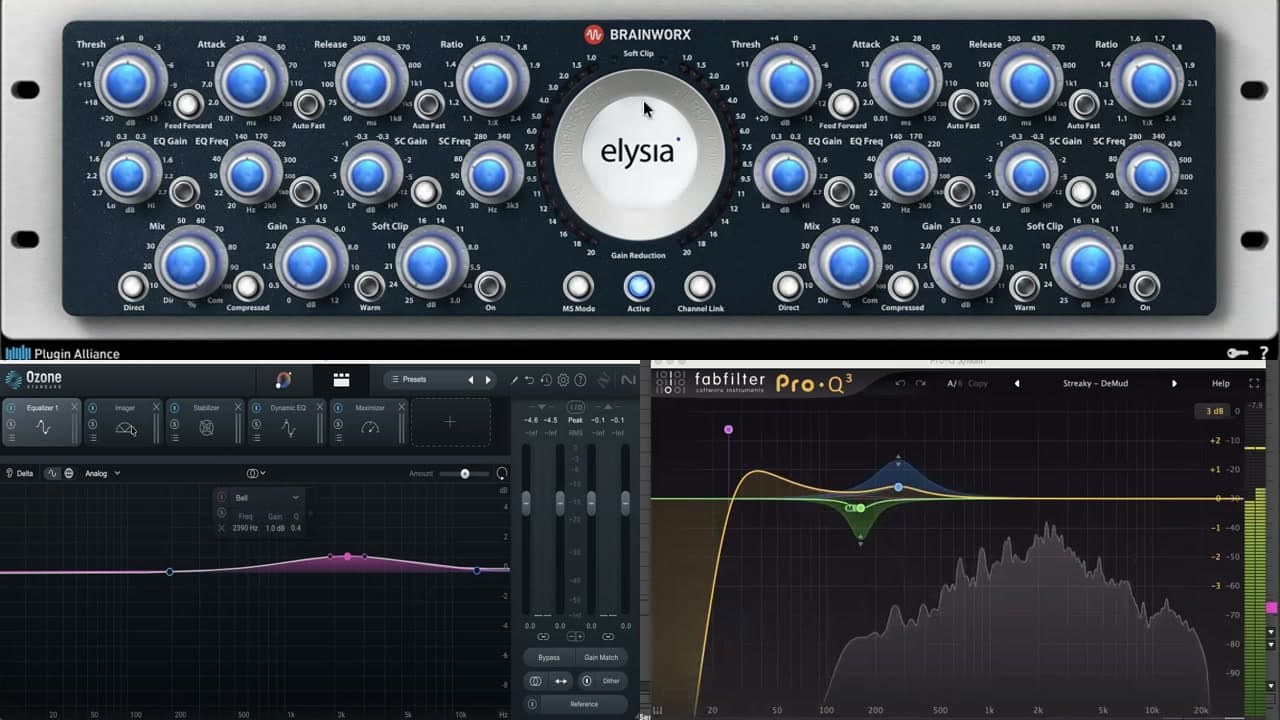The image size is (1280, 720).
Task: Select the Maximizer module tab
Action: pos(369,421)
